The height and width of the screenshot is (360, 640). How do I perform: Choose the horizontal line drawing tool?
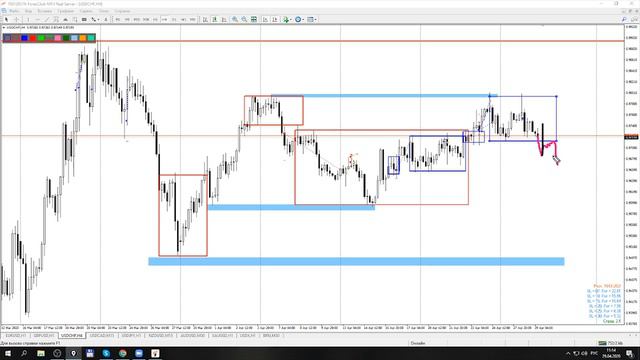coord(37,19)
